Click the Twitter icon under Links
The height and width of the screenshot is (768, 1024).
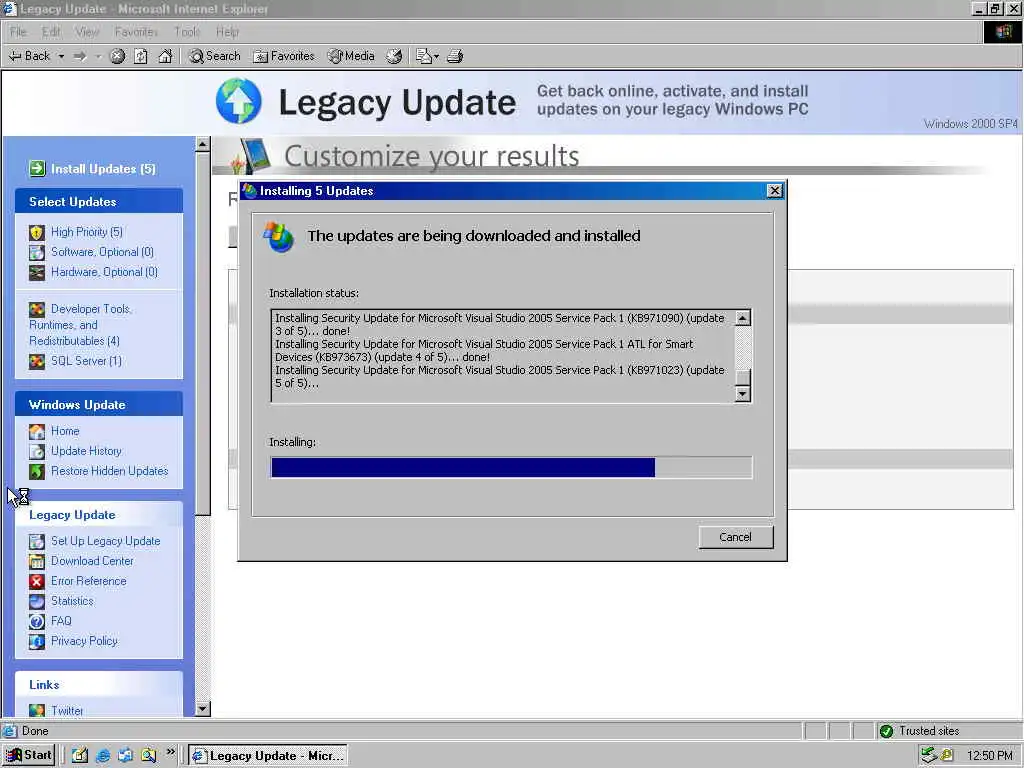click(37, 710)
